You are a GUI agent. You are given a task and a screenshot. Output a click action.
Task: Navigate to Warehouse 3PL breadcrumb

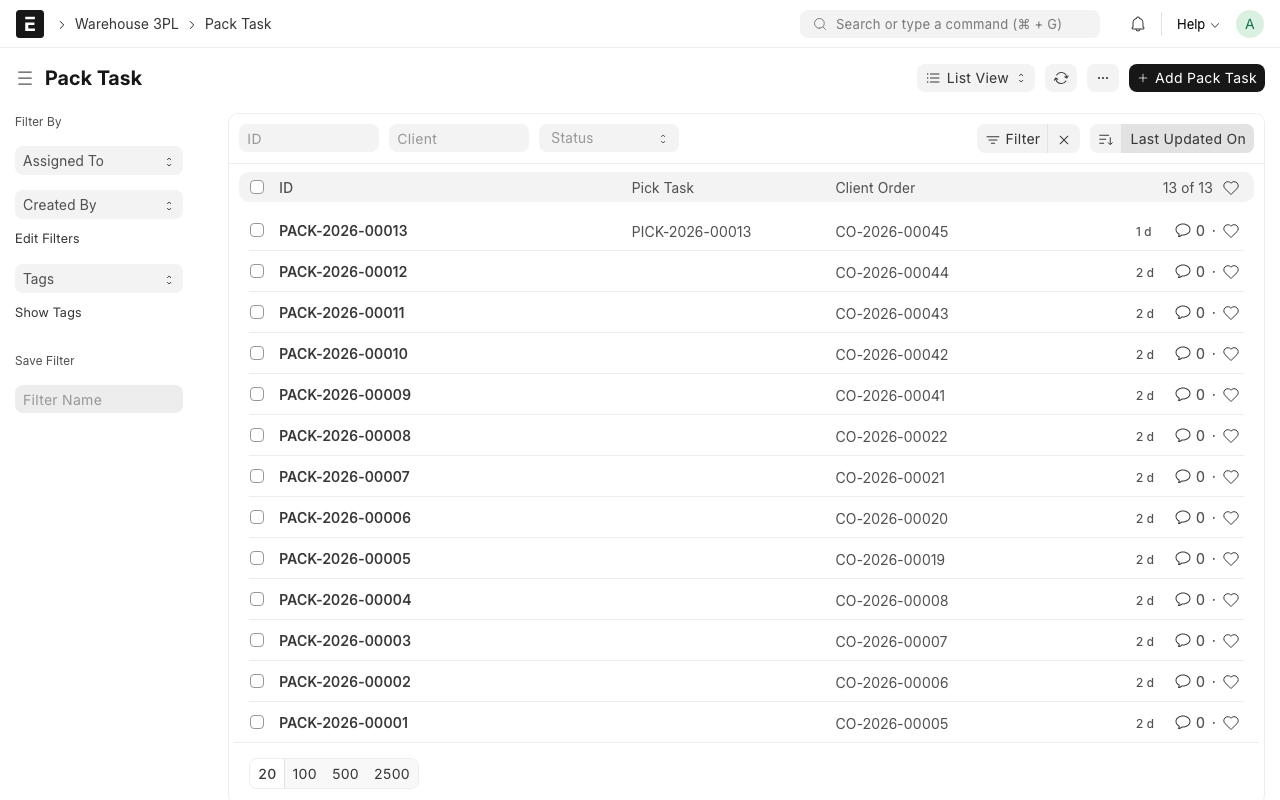click(126, 24)
